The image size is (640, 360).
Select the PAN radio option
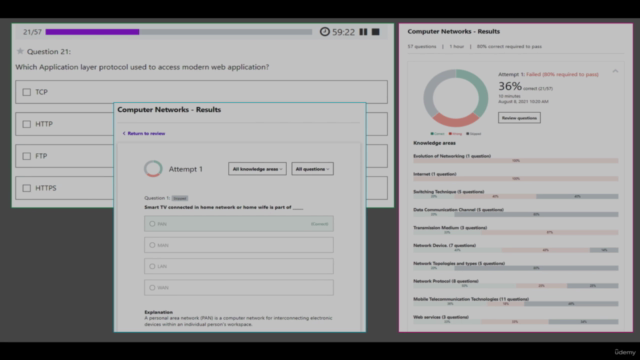[x=152, y=224]
